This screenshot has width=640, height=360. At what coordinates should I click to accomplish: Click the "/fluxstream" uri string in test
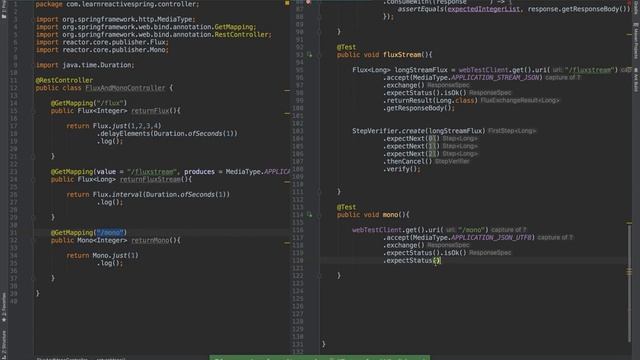591,70
